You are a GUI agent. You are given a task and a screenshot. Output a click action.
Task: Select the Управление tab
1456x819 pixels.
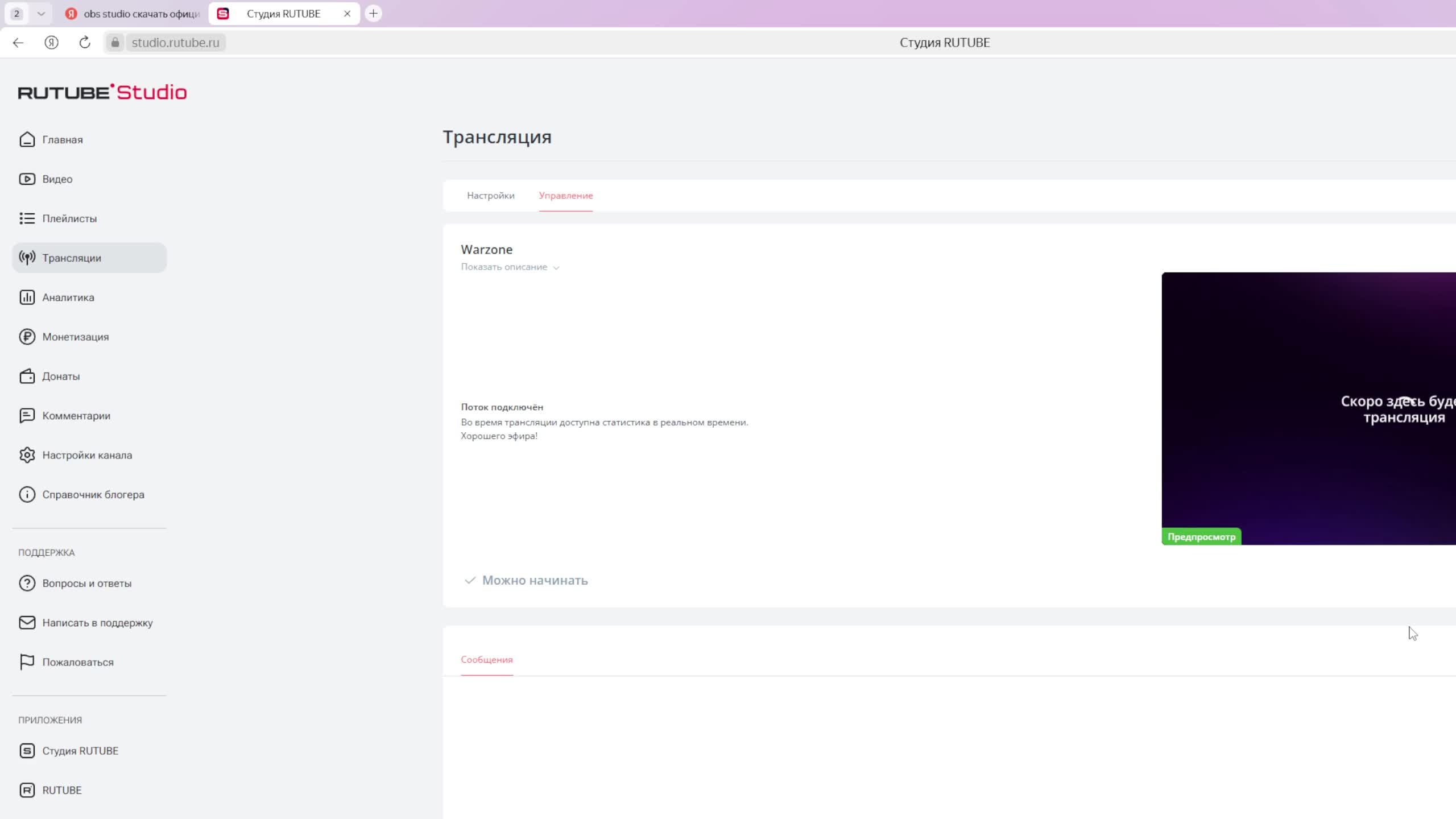566,196
